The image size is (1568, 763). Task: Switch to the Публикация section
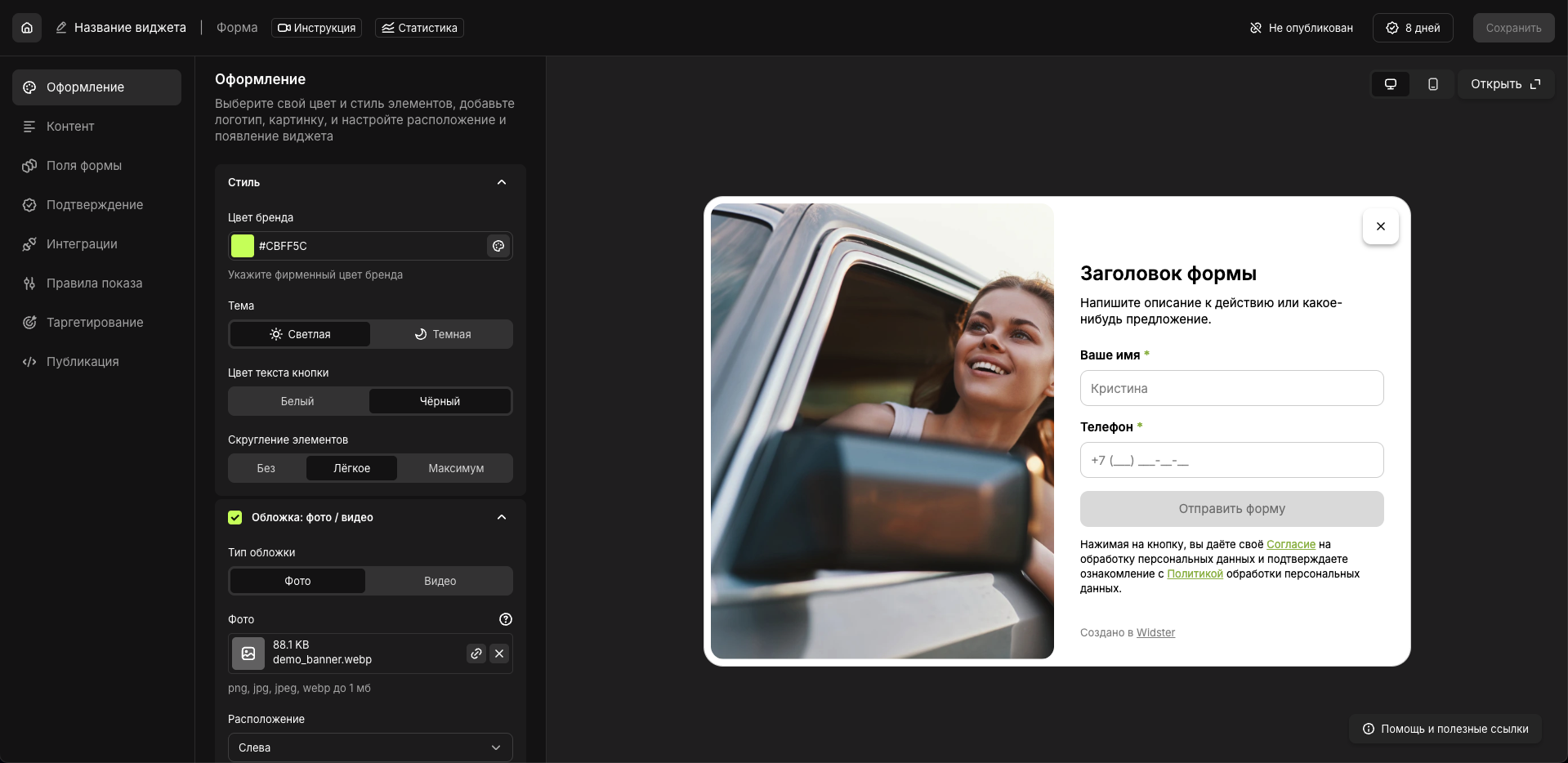click(82, 362)
